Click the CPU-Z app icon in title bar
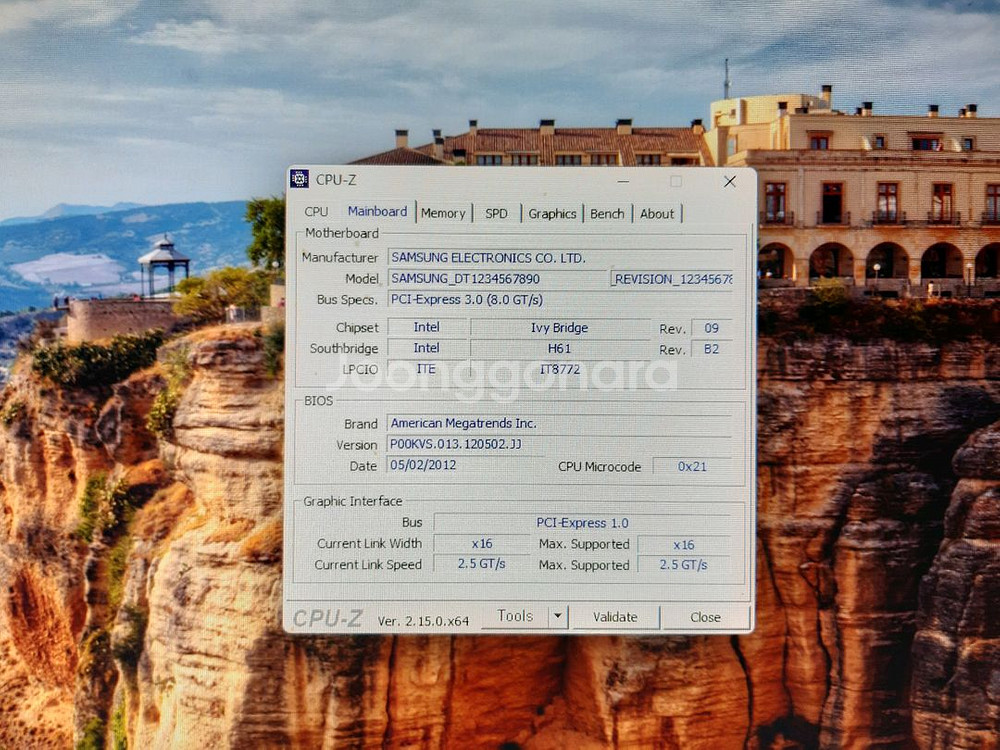Screen dimensions: 1000x750 click(299, 179)
